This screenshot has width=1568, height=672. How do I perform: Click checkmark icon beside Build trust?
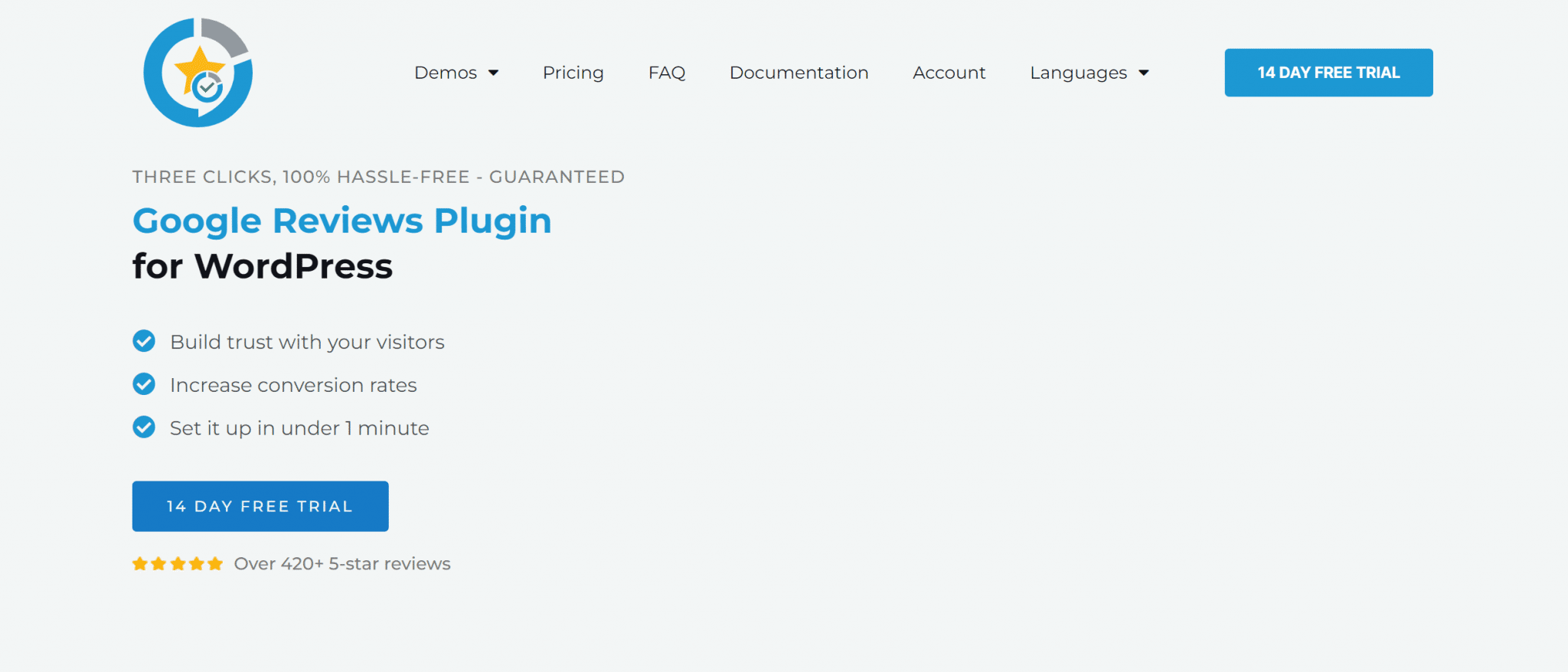tap(144, 341)
